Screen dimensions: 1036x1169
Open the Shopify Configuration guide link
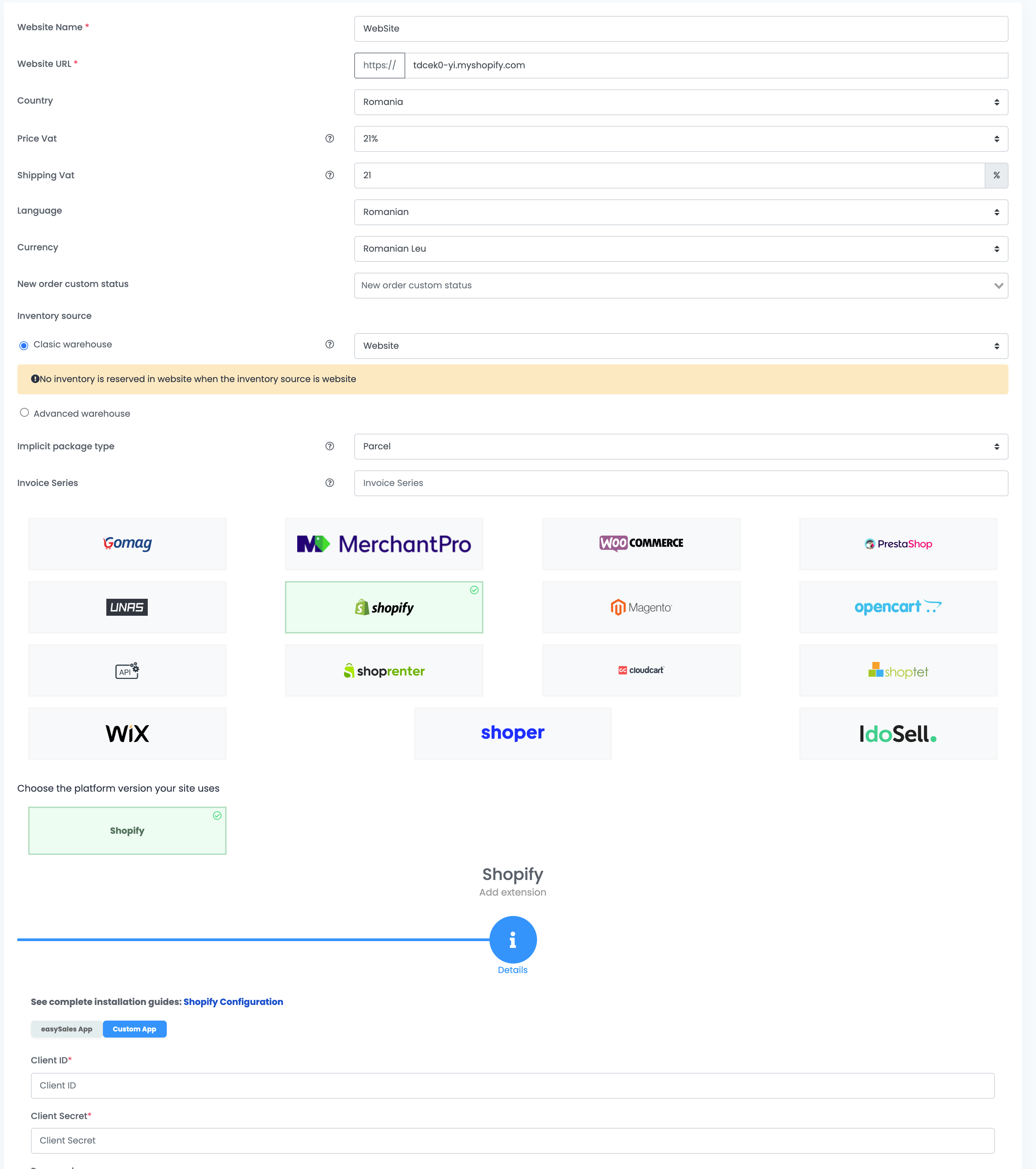(x=233, y=1002)
